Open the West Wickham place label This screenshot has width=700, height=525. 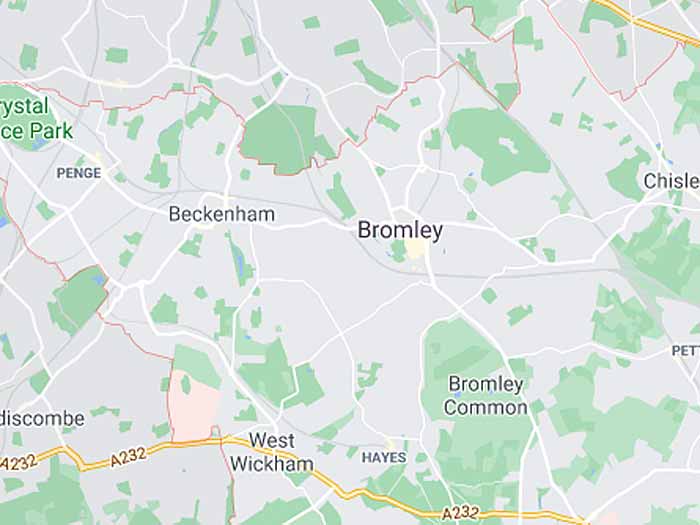click(272, 452)
